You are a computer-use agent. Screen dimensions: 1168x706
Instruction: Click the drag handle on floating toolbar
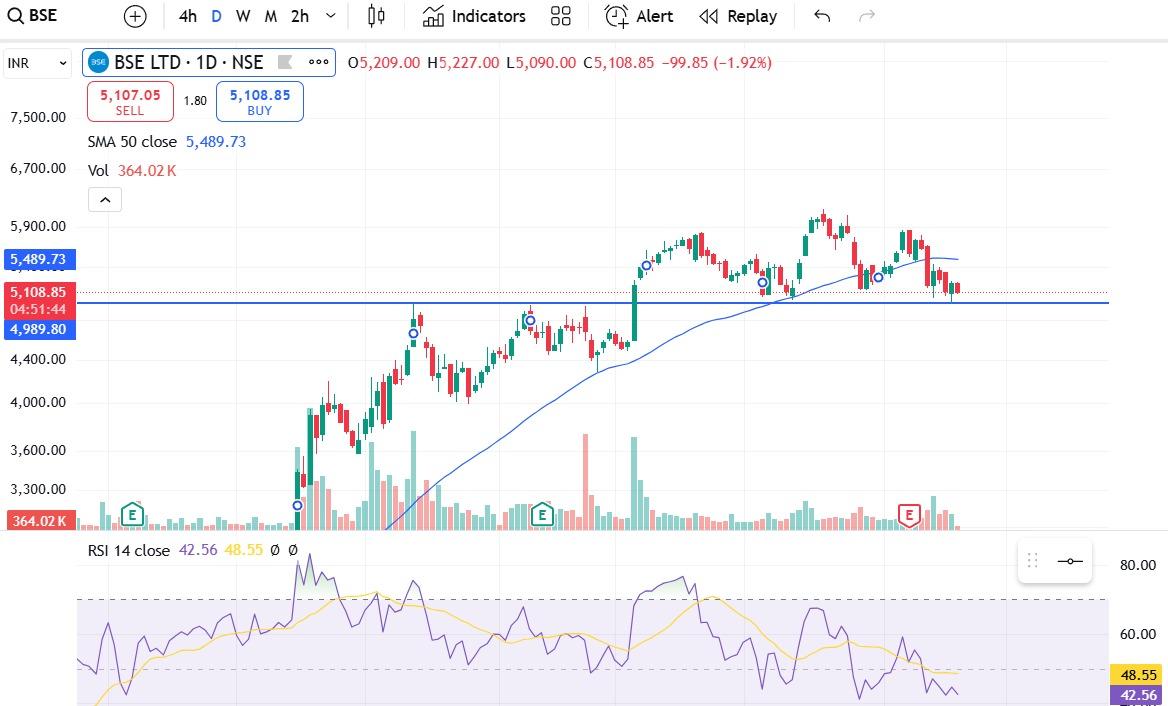click(x=1032, y=561)
